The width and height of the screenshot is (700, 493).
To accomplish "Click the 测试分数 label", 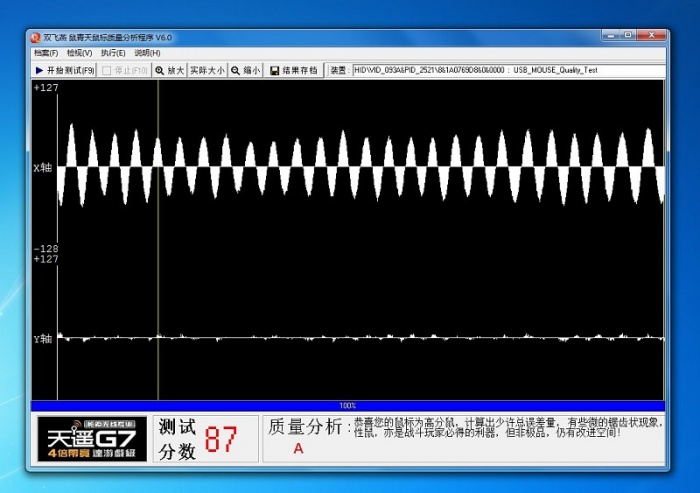I will (177, 439).
